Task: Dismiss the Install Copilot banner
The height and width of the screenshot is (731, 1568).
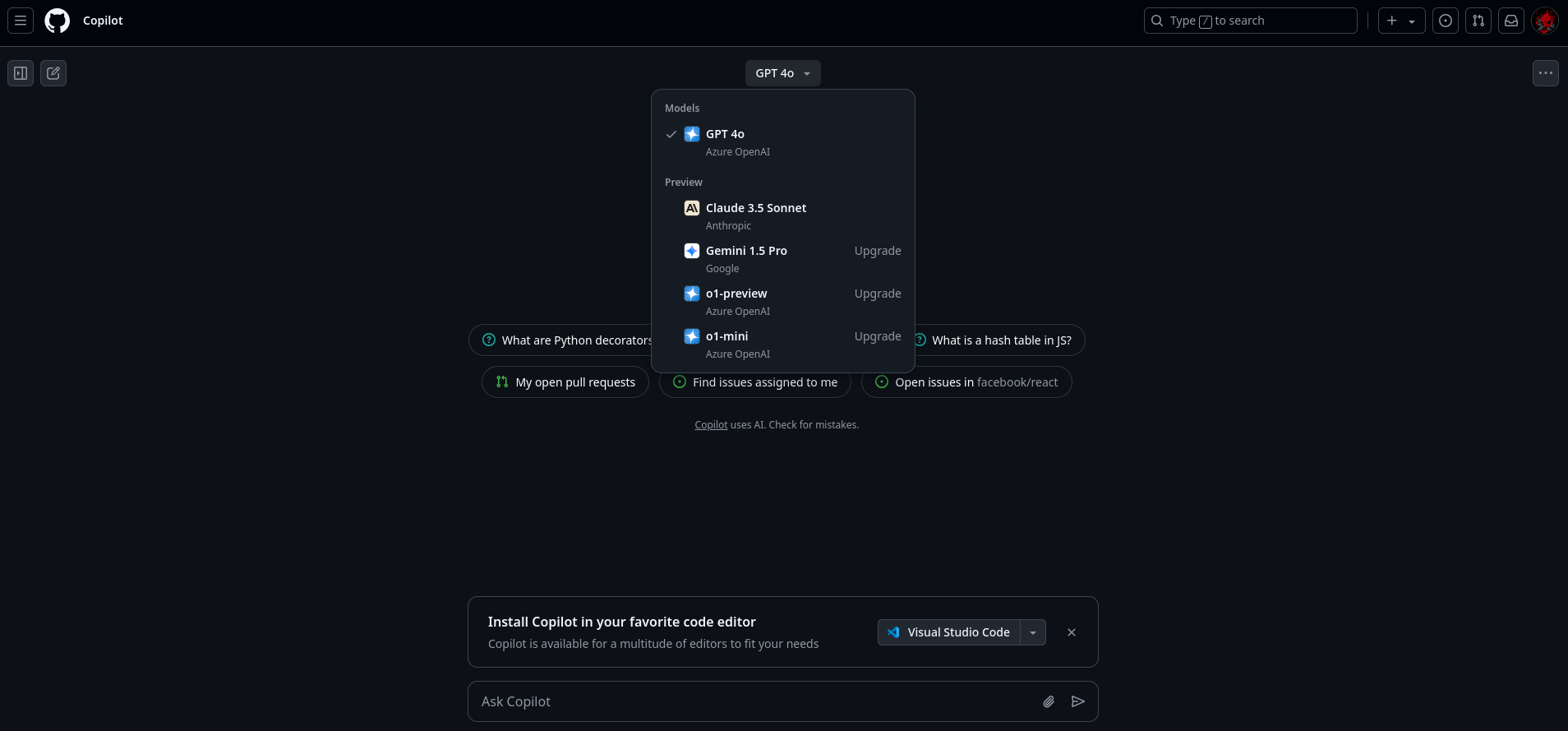Action: 1071,632
